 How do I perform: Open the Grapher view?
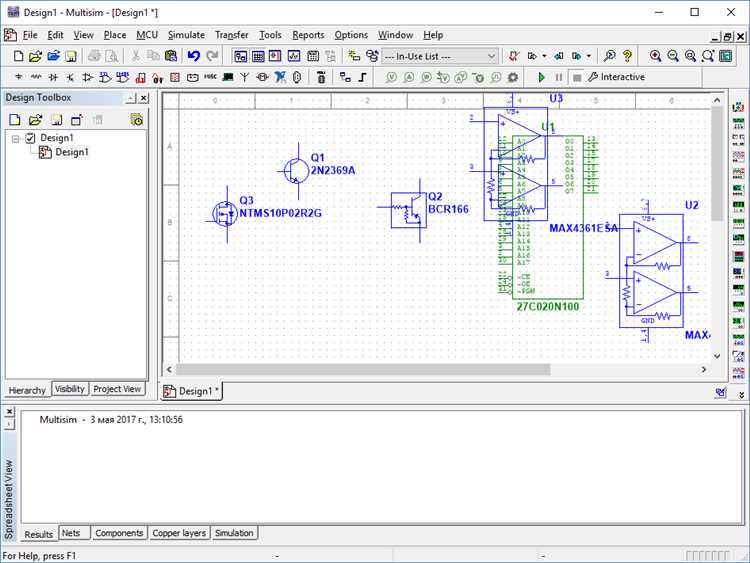(294, 56)
